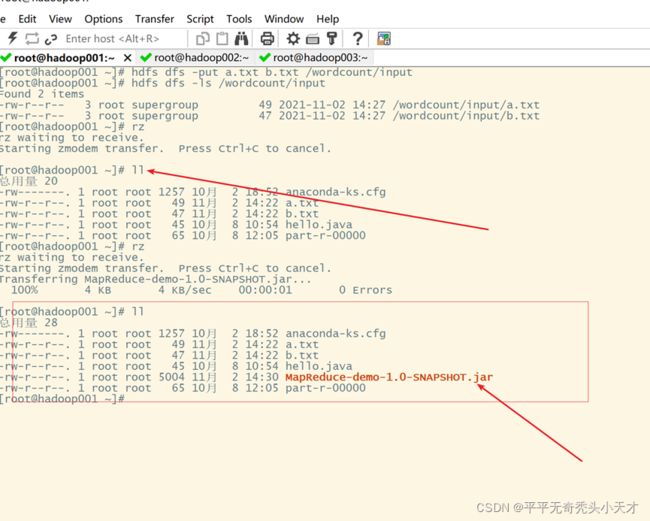Click the Disconnect chain-link toolbar icon
This screenshot has height=521, width=650.
point(51,39)
